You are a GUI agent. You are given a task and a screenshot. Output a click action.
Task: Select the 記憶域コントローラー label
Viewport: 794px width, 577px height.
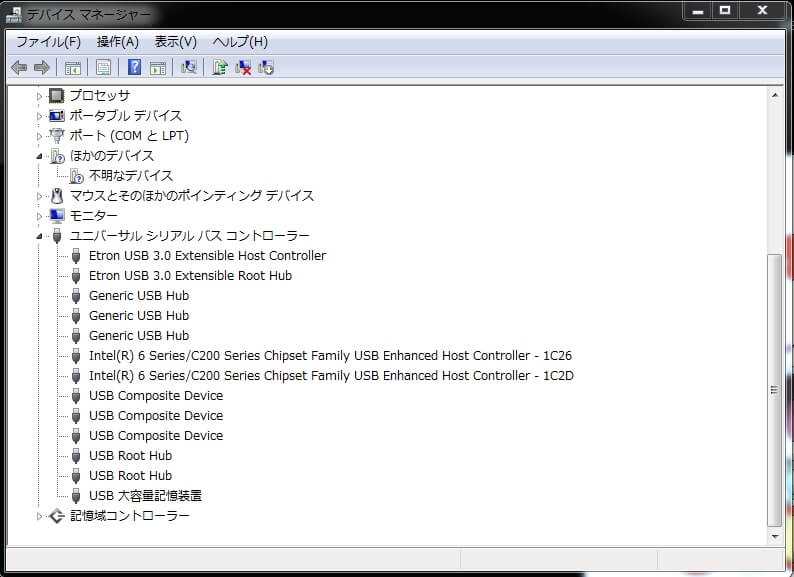(x=130, y=516)
